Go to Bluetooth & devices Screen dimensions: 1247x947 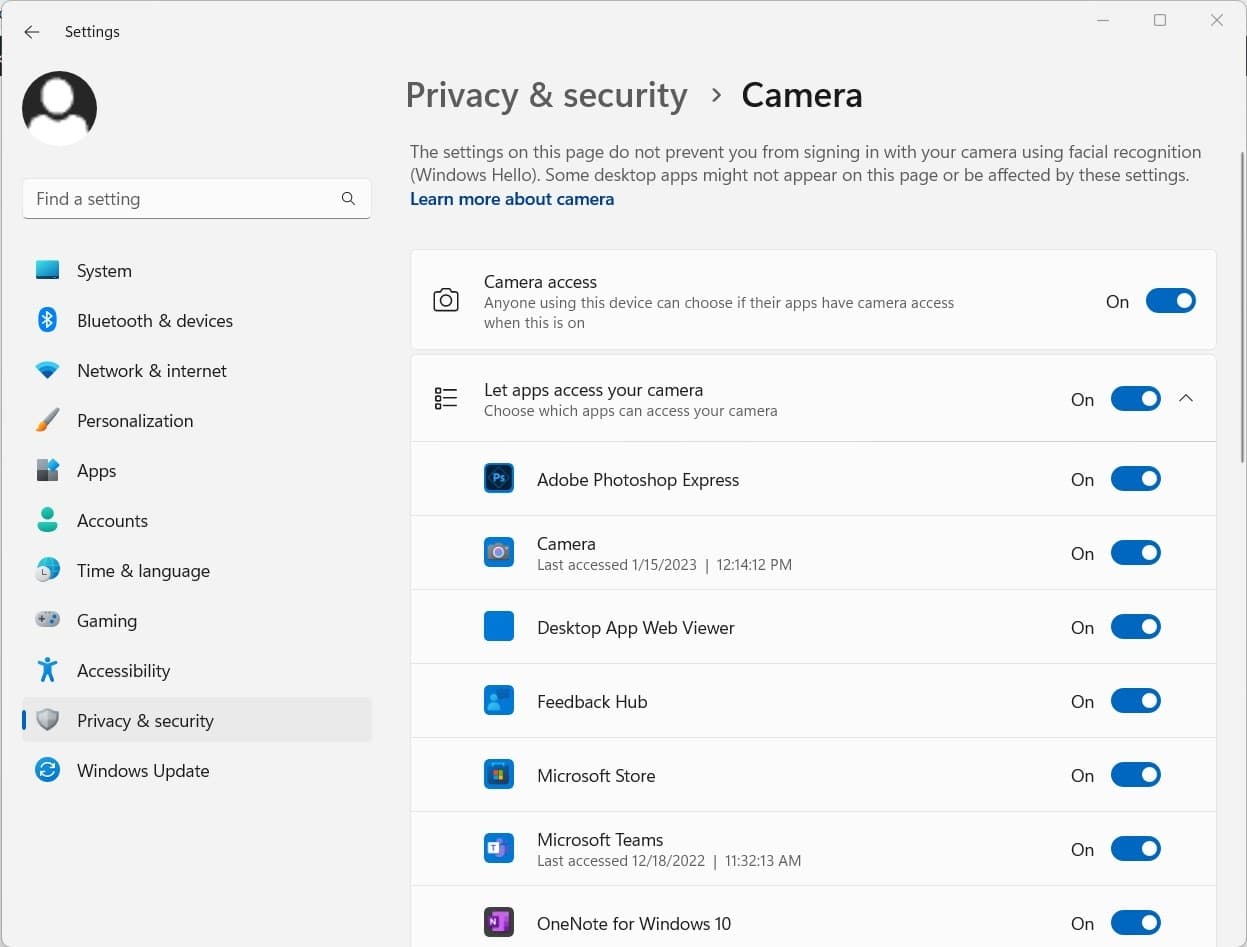click(x=197, y=320)
